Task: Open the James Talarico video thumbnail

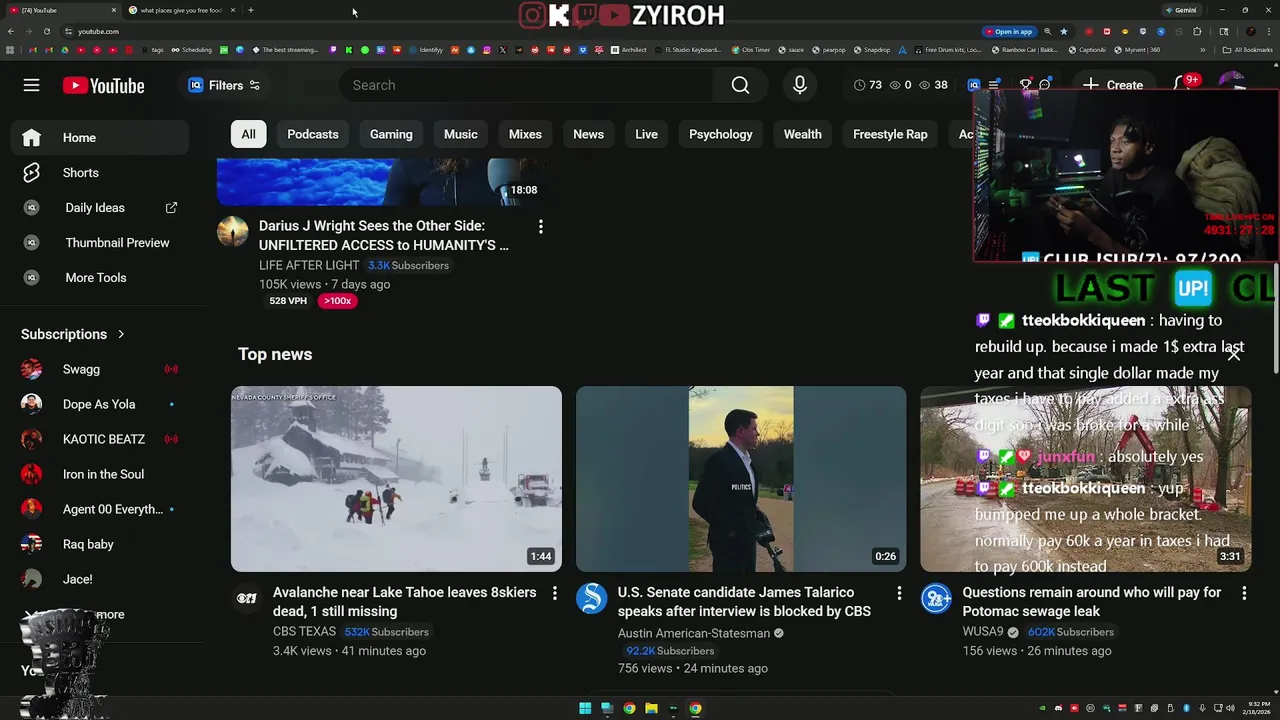Action: point(741,479)
